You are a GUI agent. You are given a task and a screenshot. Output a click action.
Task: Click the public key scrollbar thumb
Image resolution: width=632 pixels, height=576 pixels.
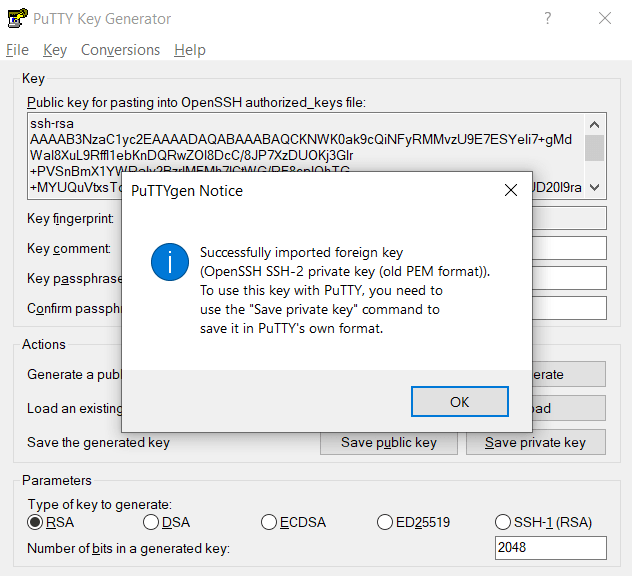click(594, 148)
